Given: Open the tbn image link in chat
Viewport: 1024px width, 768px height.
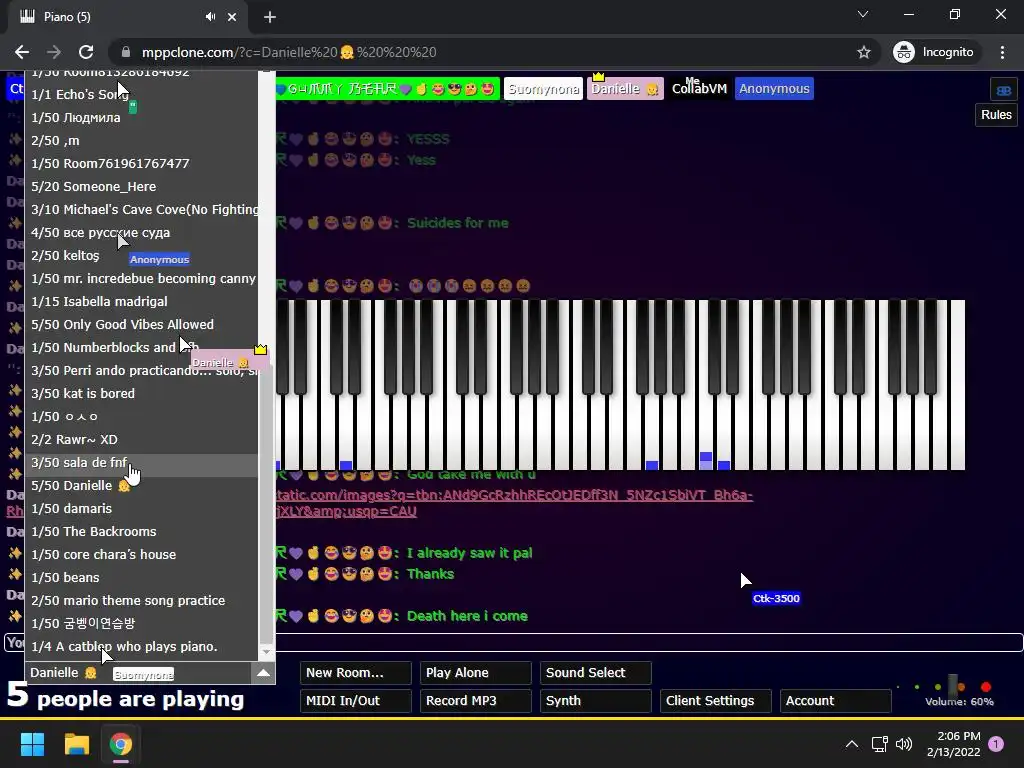Looking at the screenshot, I should (515, 503).
